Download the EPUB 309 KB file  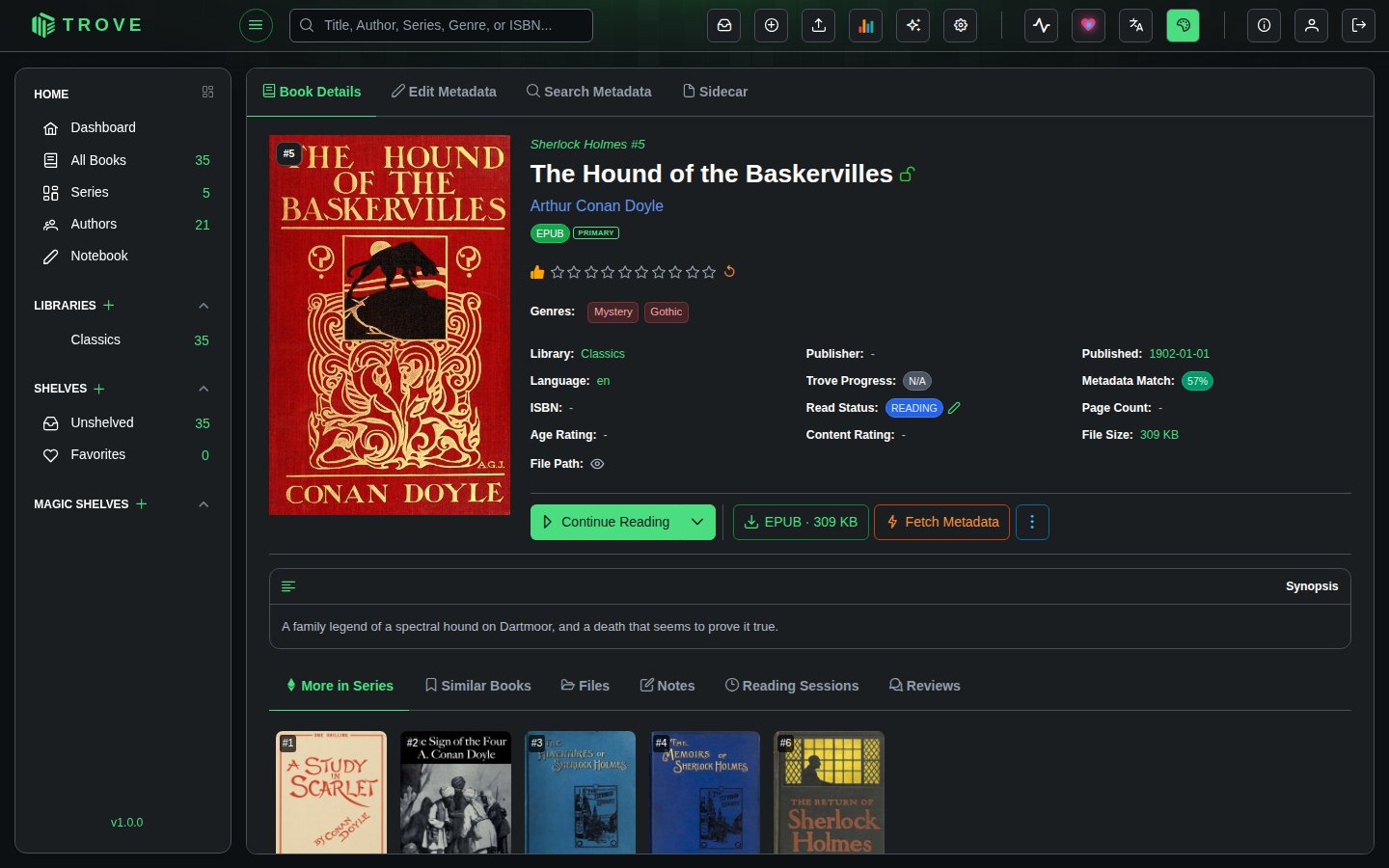(x=801, y=522)
